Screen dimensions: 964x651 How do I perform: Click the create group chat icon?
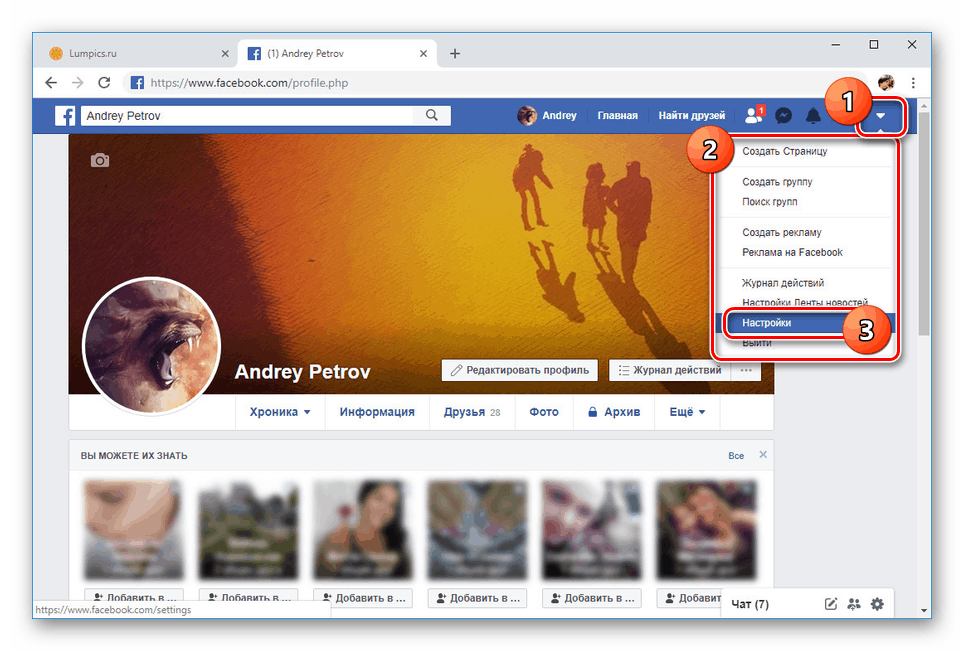coord(854,604)
